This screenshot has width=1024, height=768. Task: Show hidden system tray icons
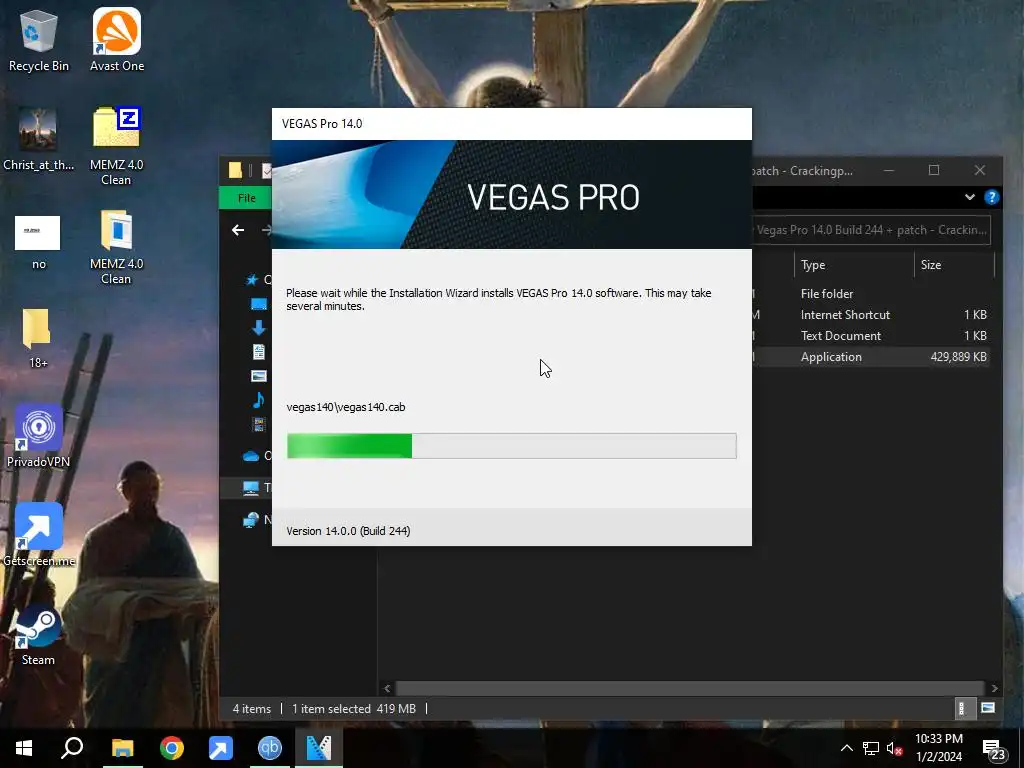pyautogui.click(x=846, y=748)
